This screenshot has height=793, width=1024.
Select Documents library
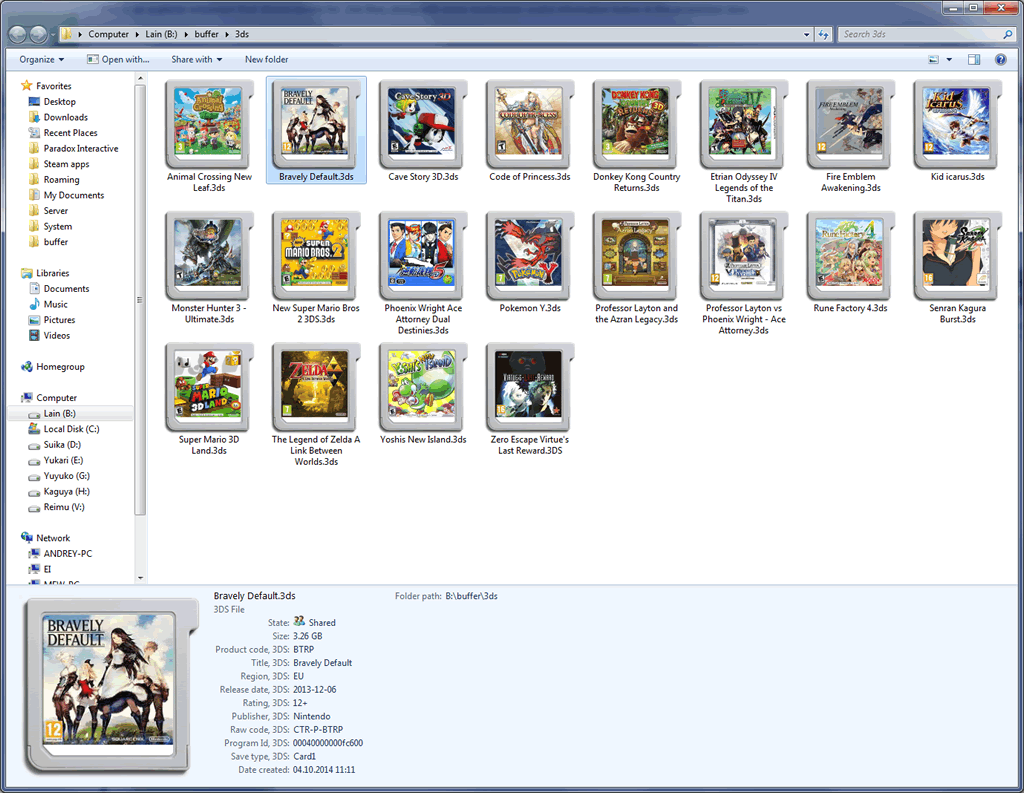coord(66,289)
